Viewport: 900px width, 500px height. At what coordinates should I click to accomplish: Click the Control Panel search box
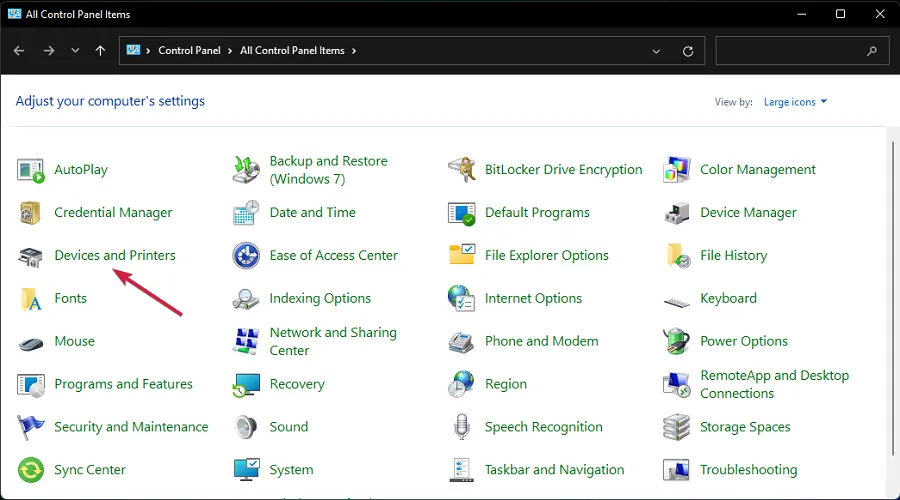790,51
